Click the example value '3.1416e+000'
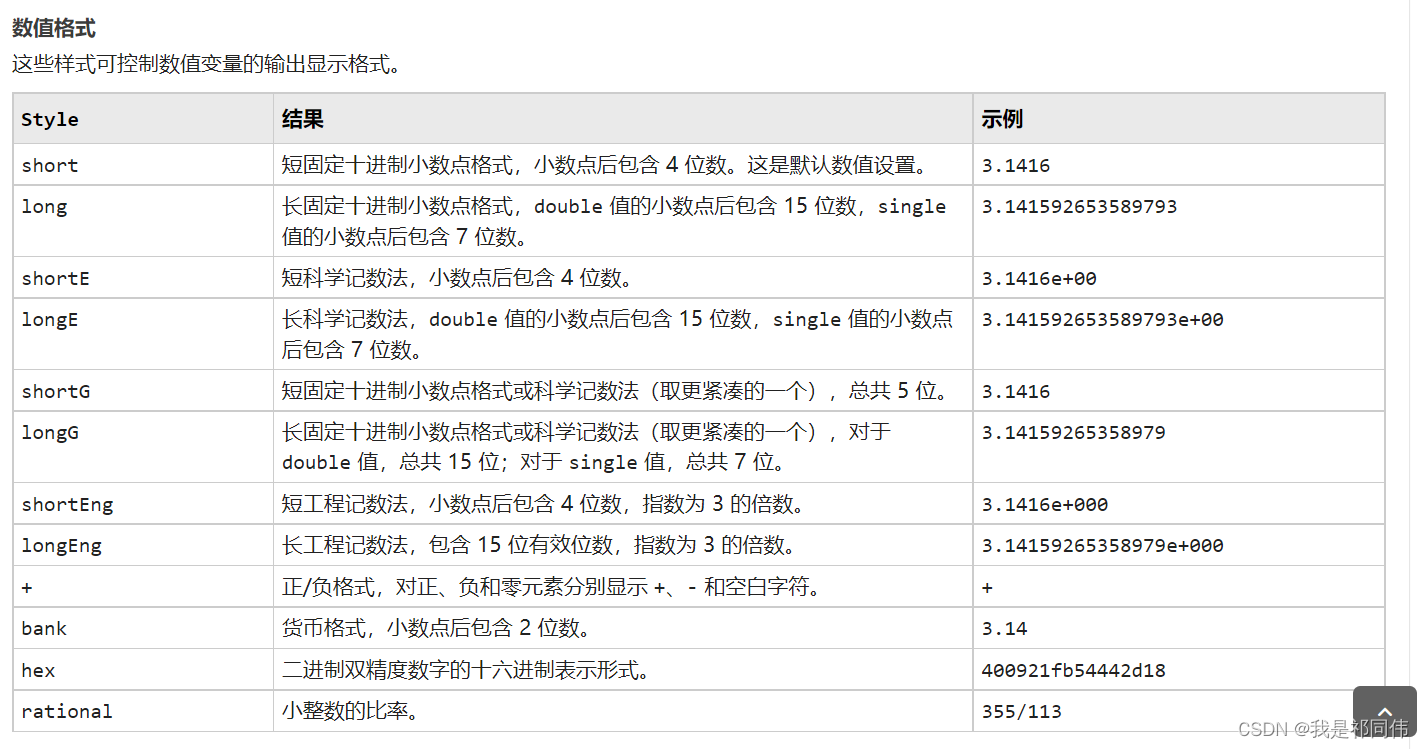The width and height of the screenshot is (1424, 749). (x=1044, y=504)
